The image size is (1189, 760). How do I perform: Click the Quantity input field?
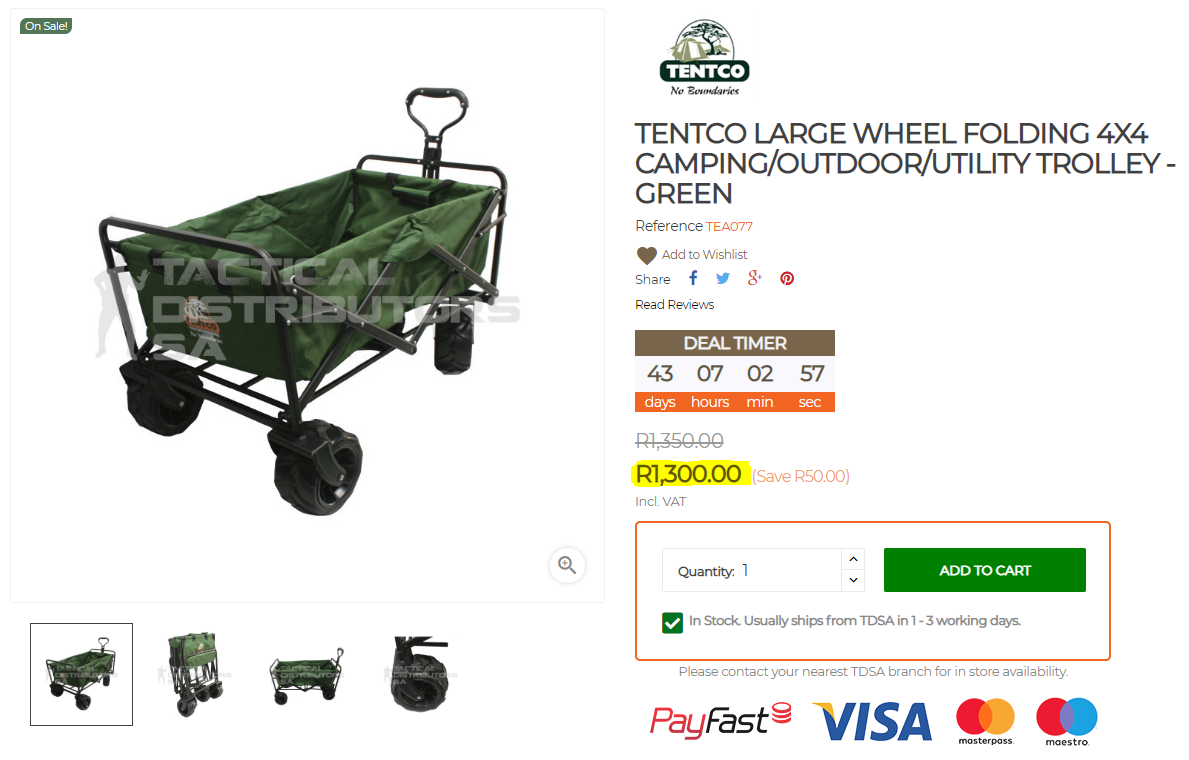click(752, 570)
